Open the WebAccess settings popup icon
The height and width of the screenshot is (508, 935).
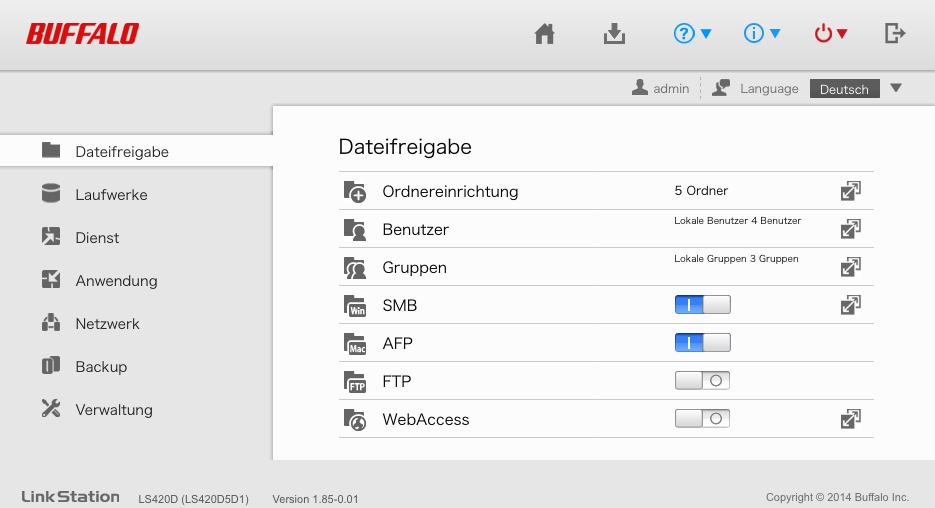tap(850, 419)
